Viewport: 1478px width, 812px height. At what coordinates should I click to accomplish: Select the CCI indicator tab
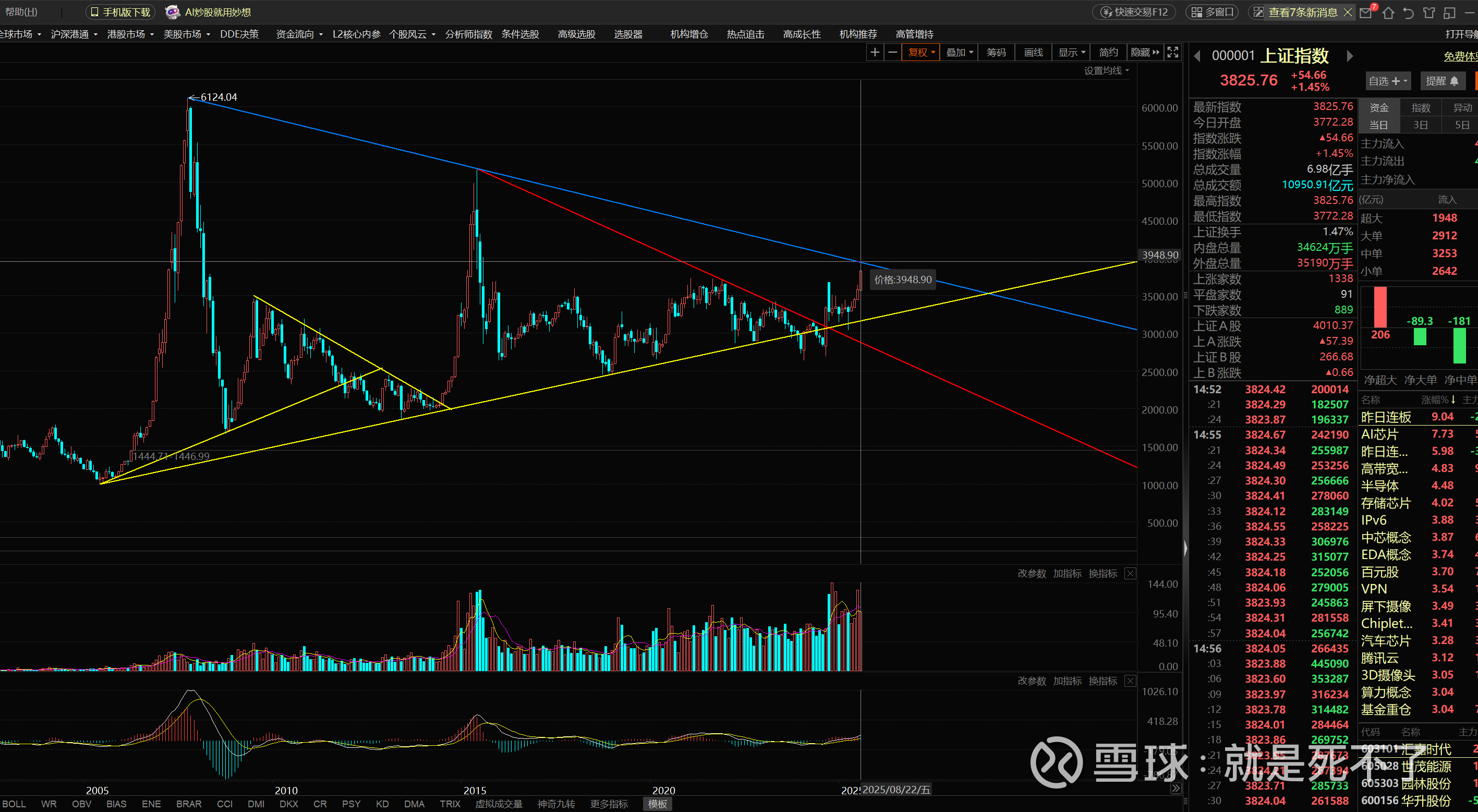(225, 804)
